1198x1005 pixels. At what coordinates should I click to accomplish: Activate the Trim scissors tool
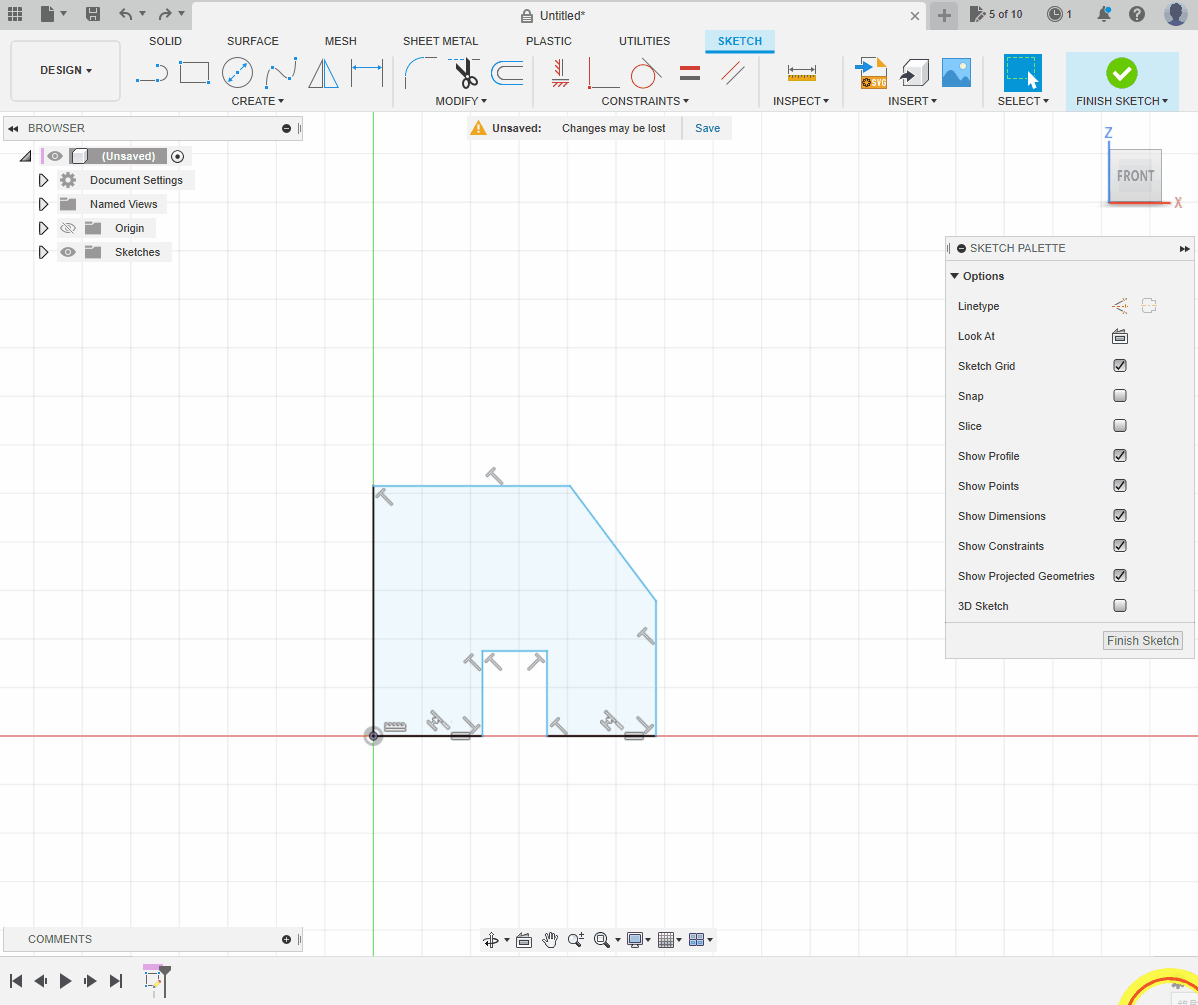[464, 73]
